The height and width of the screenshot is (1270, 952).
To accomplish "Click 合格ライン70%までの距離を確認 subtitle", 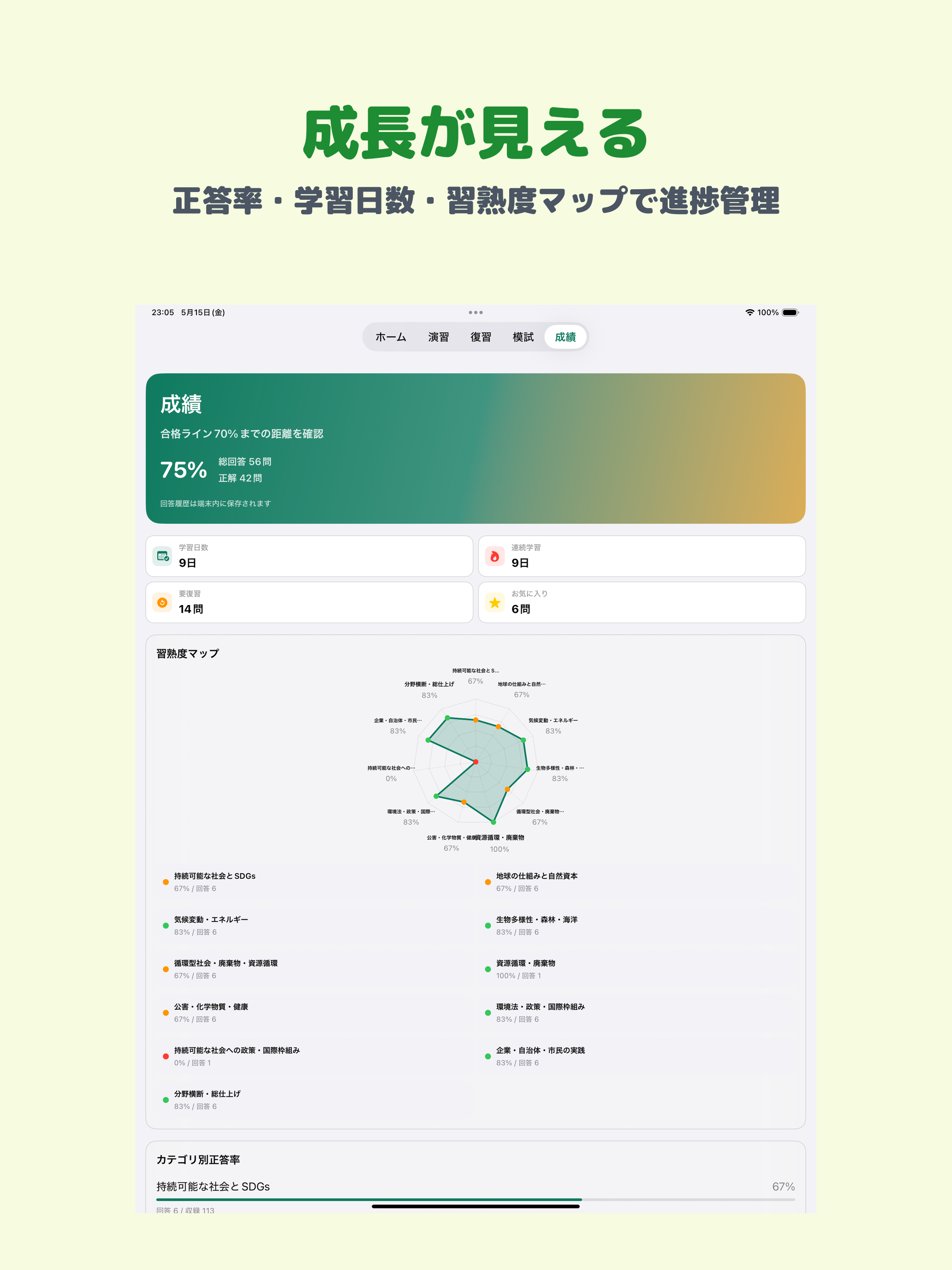I will [242, 433].
